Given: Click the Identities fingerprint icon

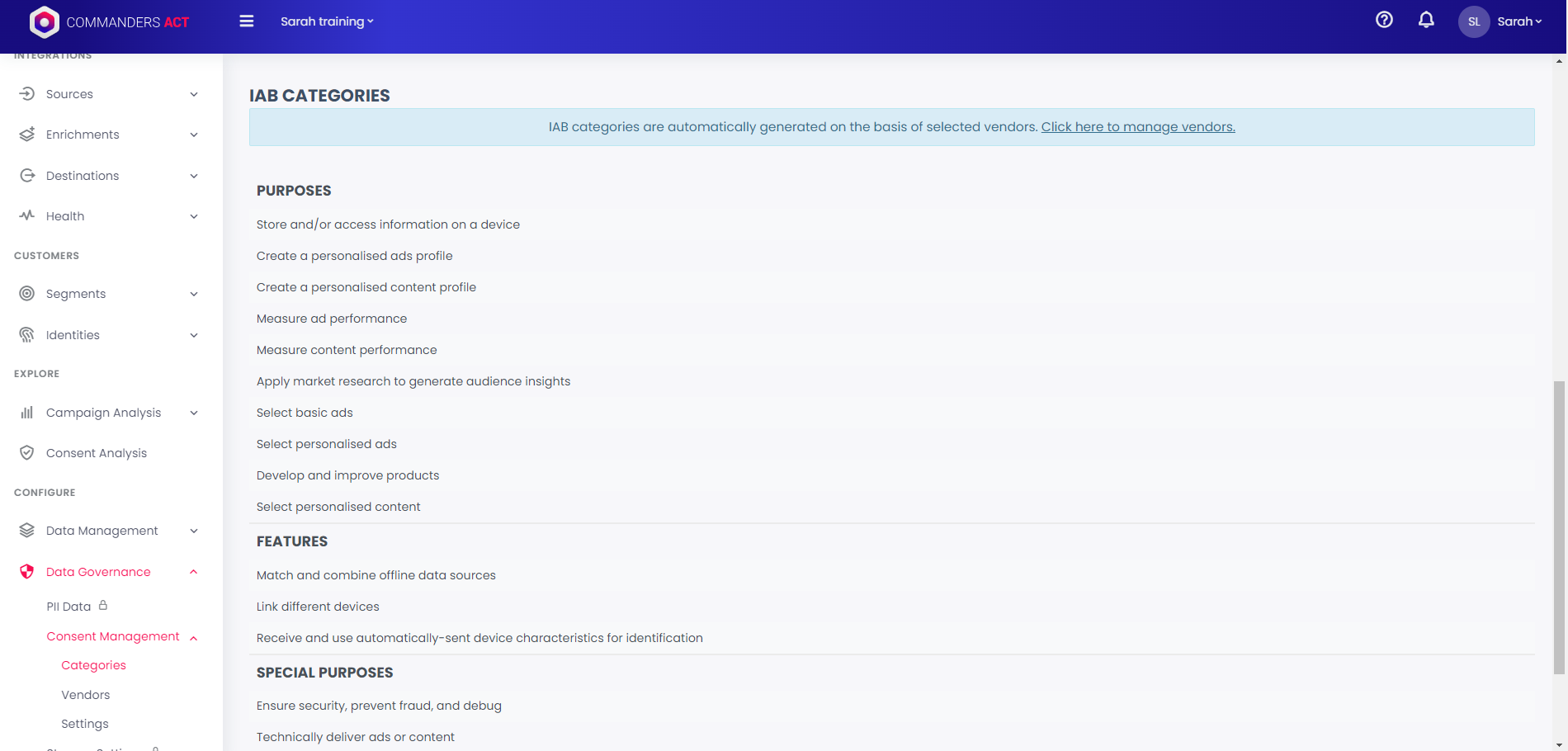Looking at the screenshot, I should (27, 335).
